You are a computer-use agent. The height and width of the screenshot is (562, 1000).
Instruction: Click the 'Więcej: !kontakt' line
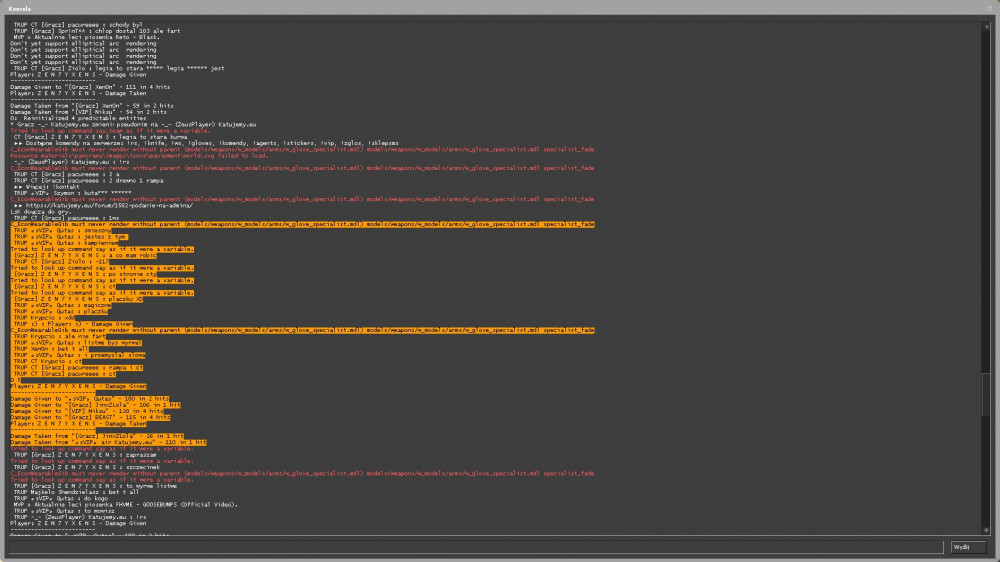tap(46, 187)
